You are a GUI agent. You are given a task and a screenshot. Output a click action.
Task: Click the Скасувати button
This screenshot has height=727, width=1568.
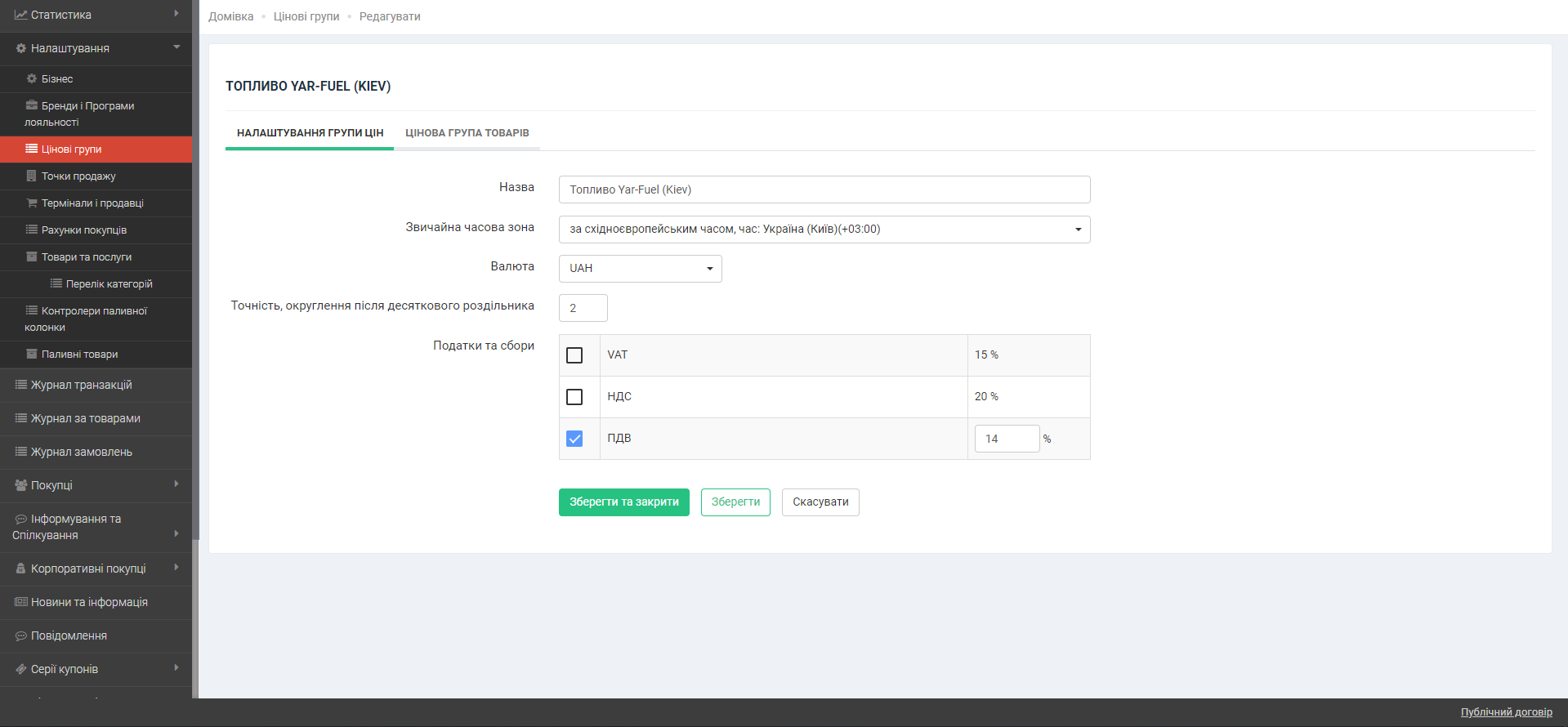[x=820, y=502]
